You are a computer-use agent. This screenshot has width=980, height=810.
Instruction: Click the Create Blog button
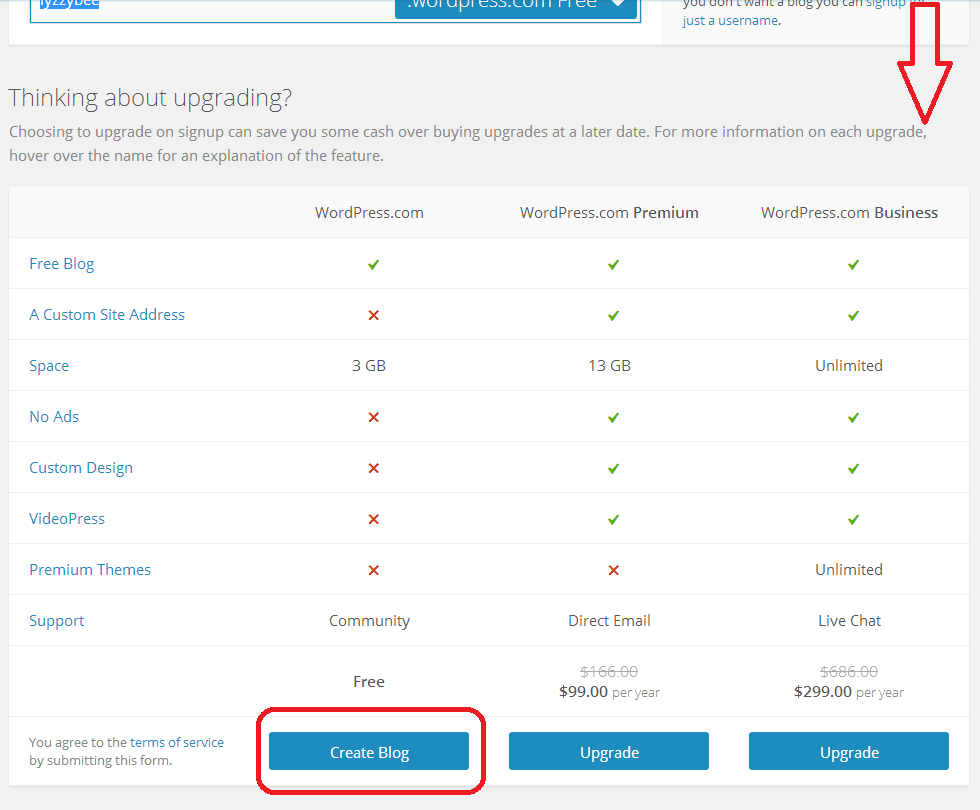tap(369, 752)
